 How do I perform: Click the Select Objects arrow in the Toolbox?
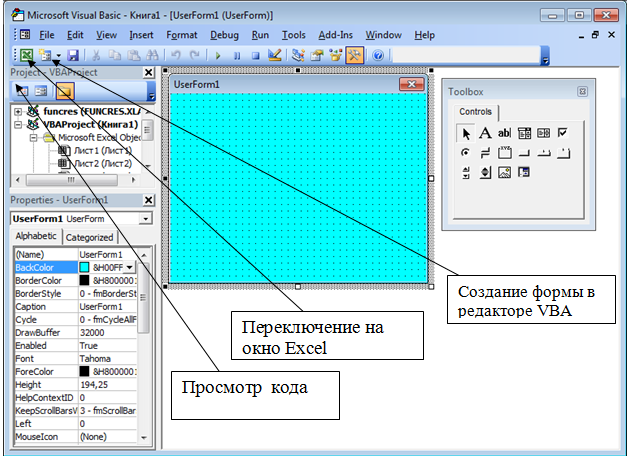point(465,133)
